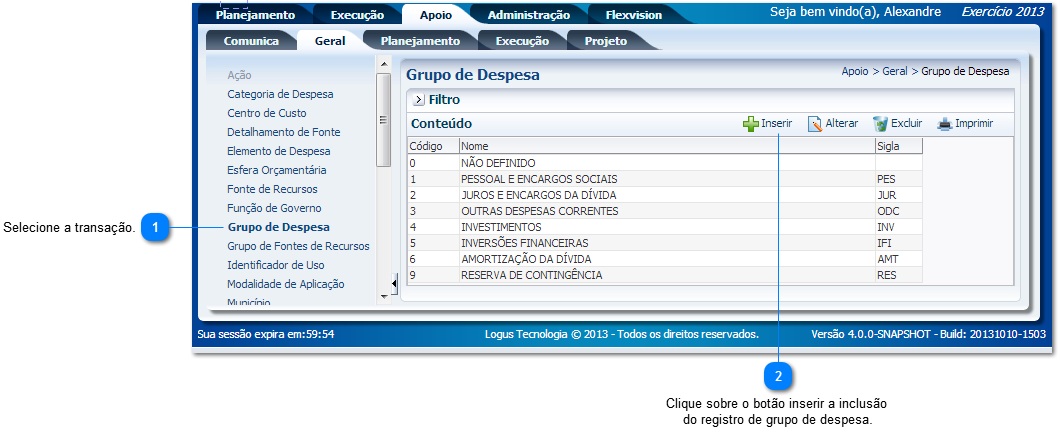Viewport: 1061px width, 433px height.
Task: Open the Flexvision tab
Action: pyautogui.click(x=633, y=15)
